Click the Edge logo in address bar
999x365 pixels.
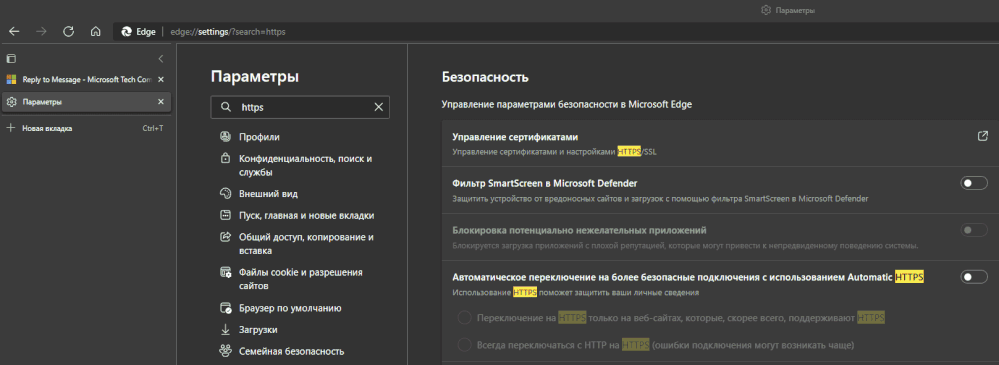click(126, 31)
